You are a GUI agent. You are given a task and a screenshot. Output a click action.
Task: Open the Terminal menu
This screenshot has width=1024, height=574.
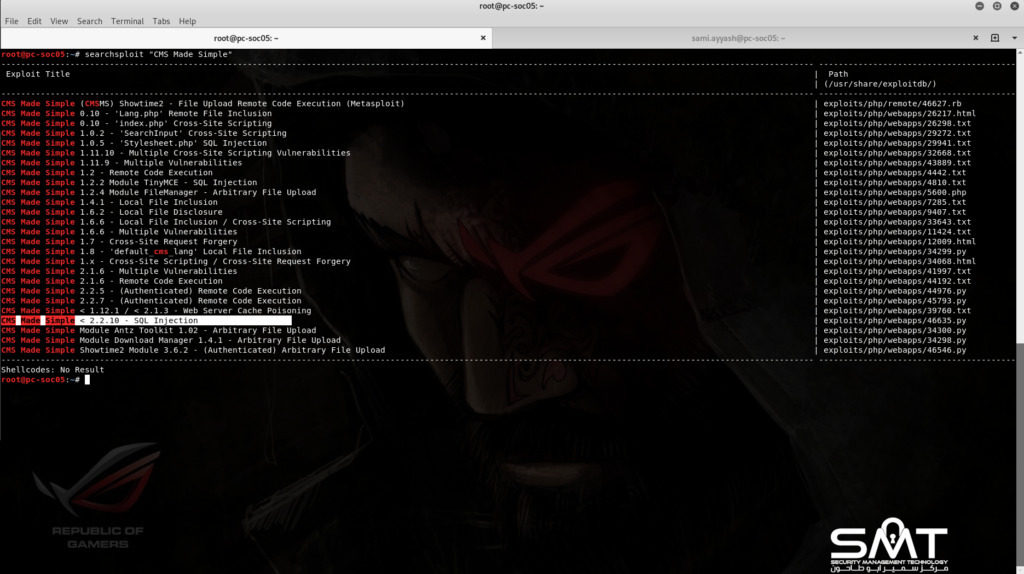[127, 21]
